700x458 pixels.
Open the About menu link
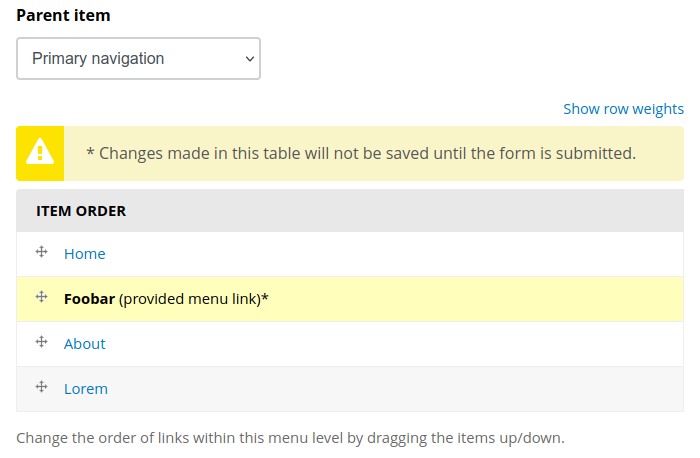(85, 344)
